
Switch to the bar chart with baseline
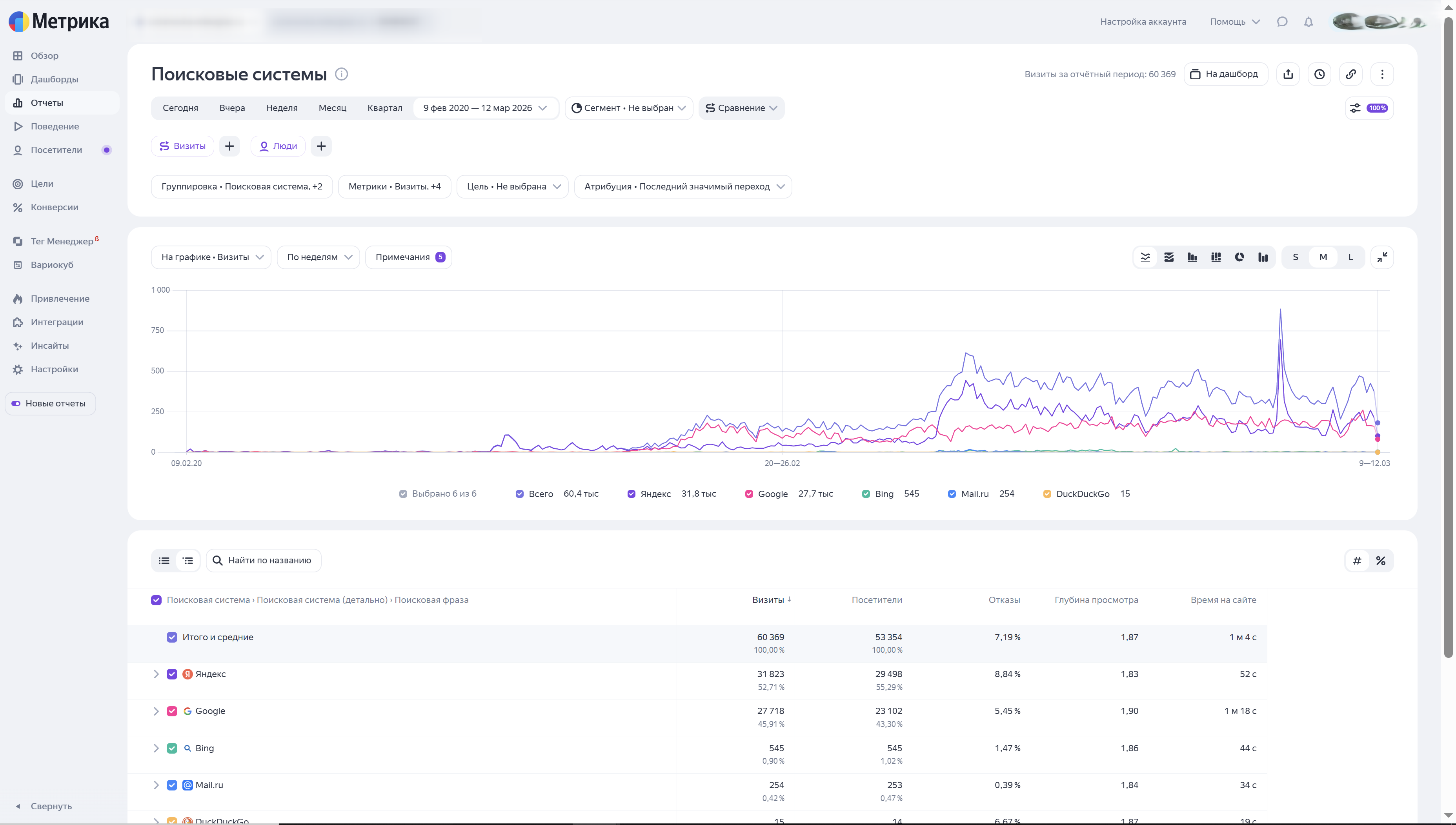tap(1192, 257)
